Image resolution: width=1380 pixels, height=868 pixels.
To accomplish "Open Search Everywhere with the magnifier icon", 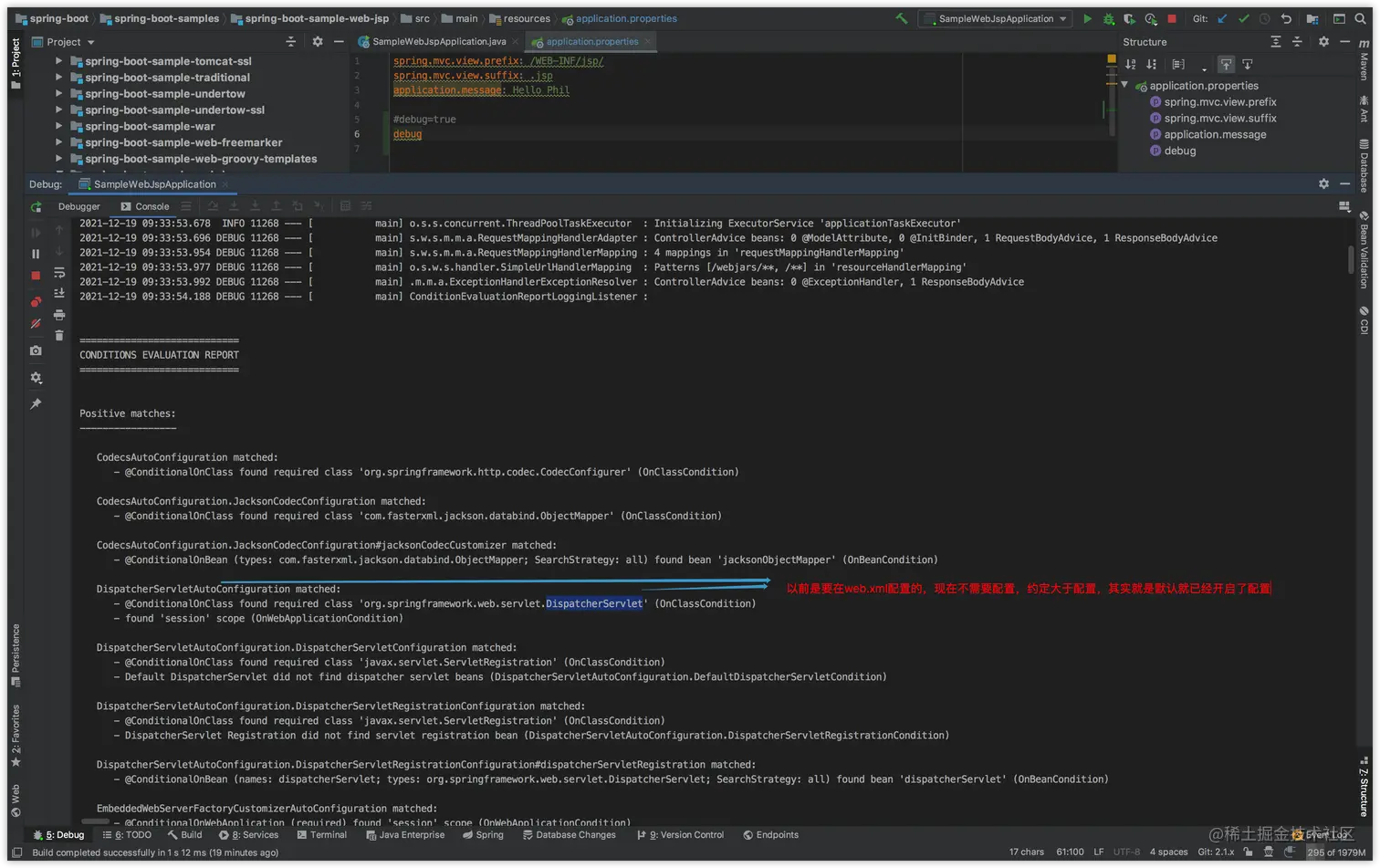I will [x=1359, y=18].
